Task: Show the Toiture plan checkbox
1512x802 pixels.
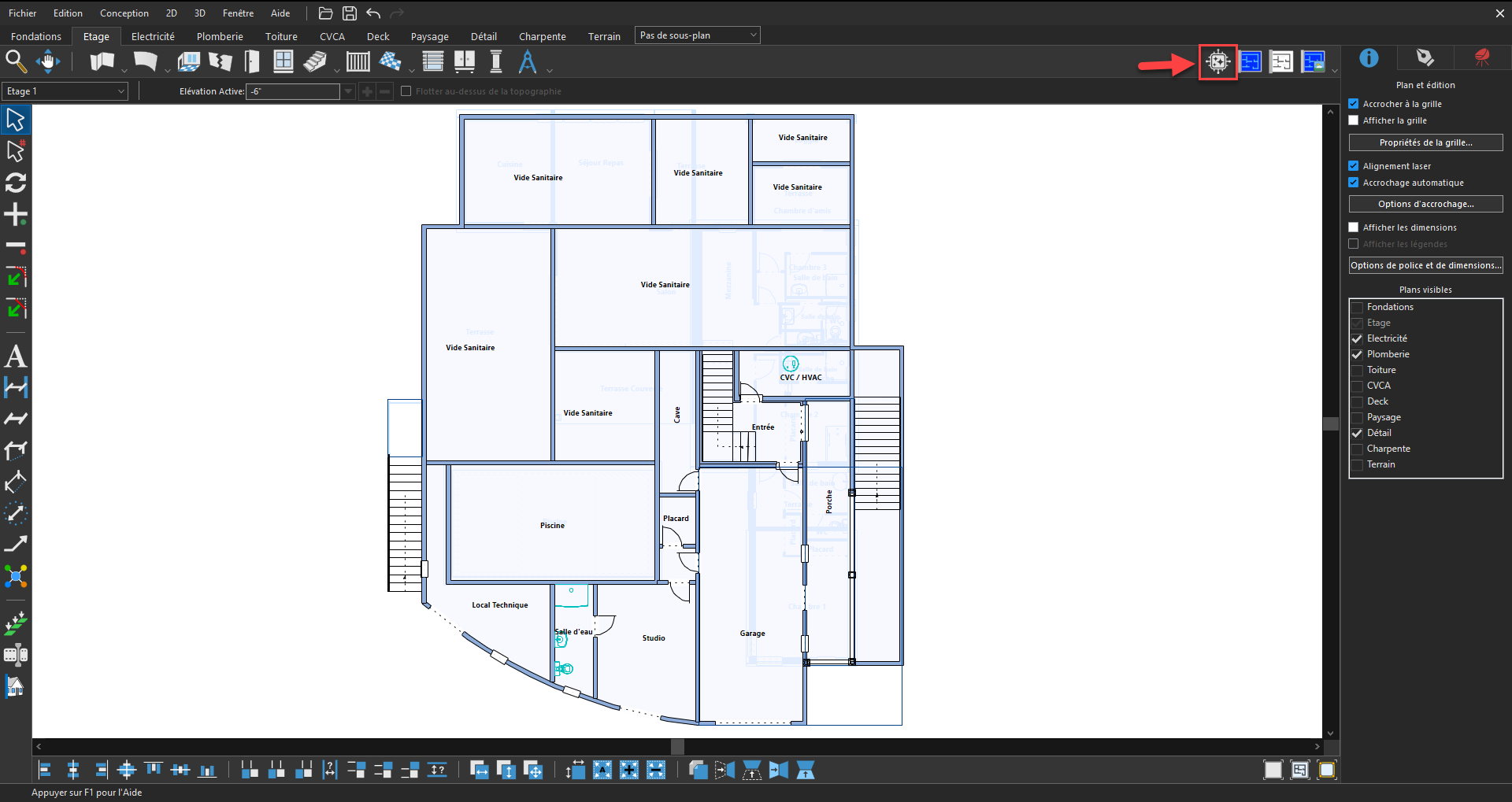Action: click(1357, 370)
